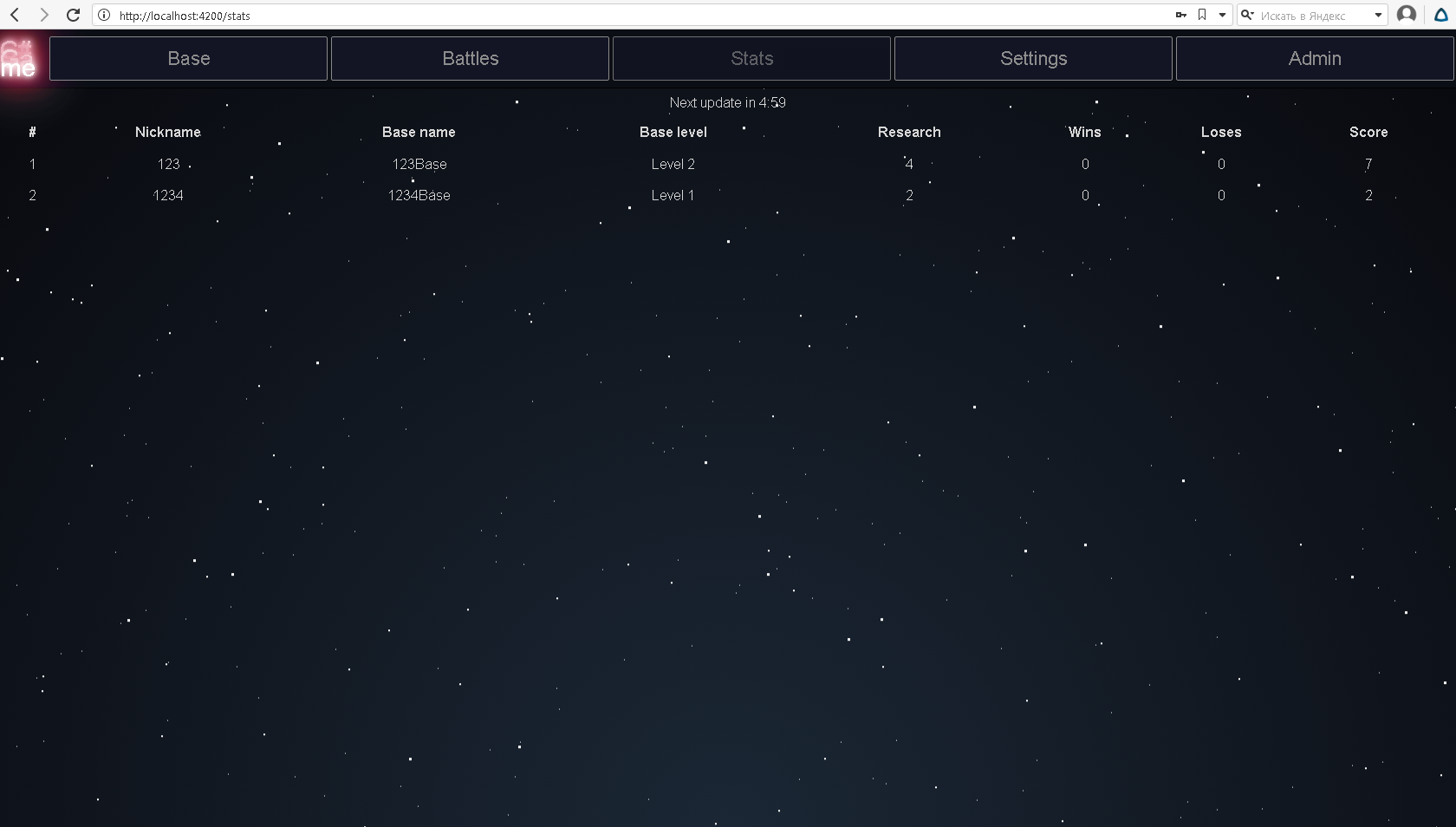Open the Settings tab

point(1034,58)
